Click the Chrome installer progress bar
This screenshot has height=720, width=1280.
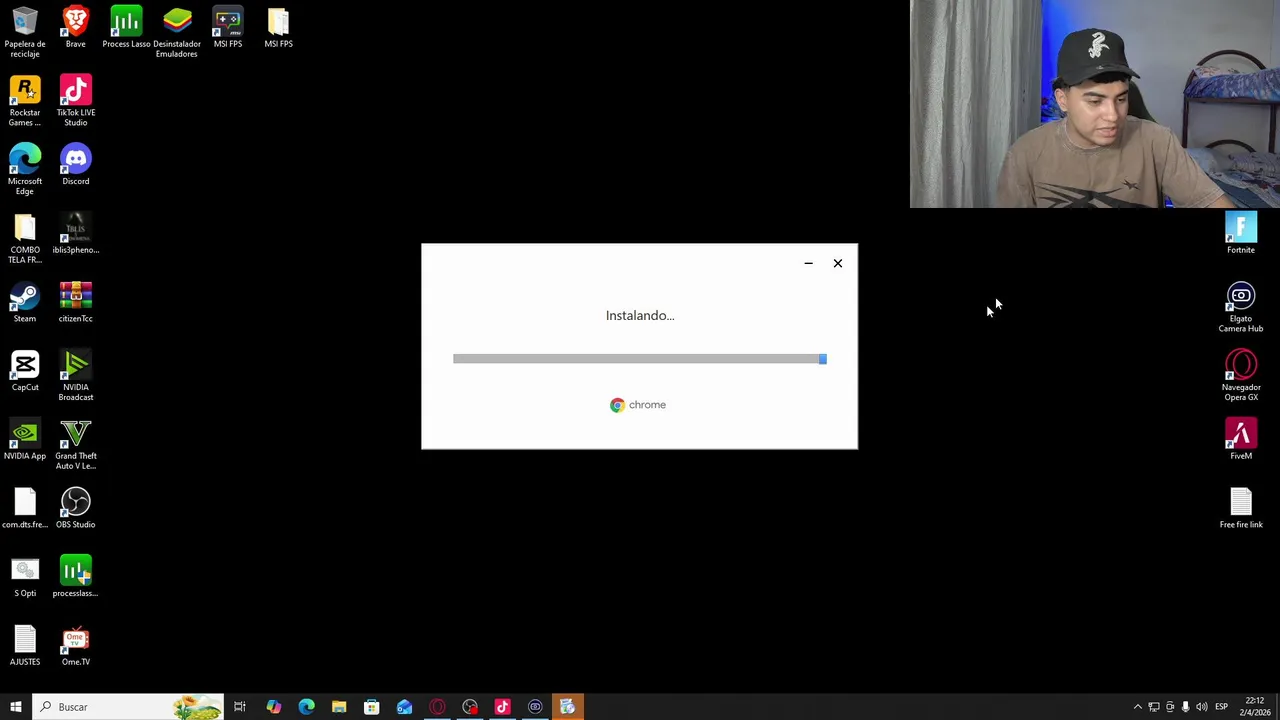click(640, 359)
